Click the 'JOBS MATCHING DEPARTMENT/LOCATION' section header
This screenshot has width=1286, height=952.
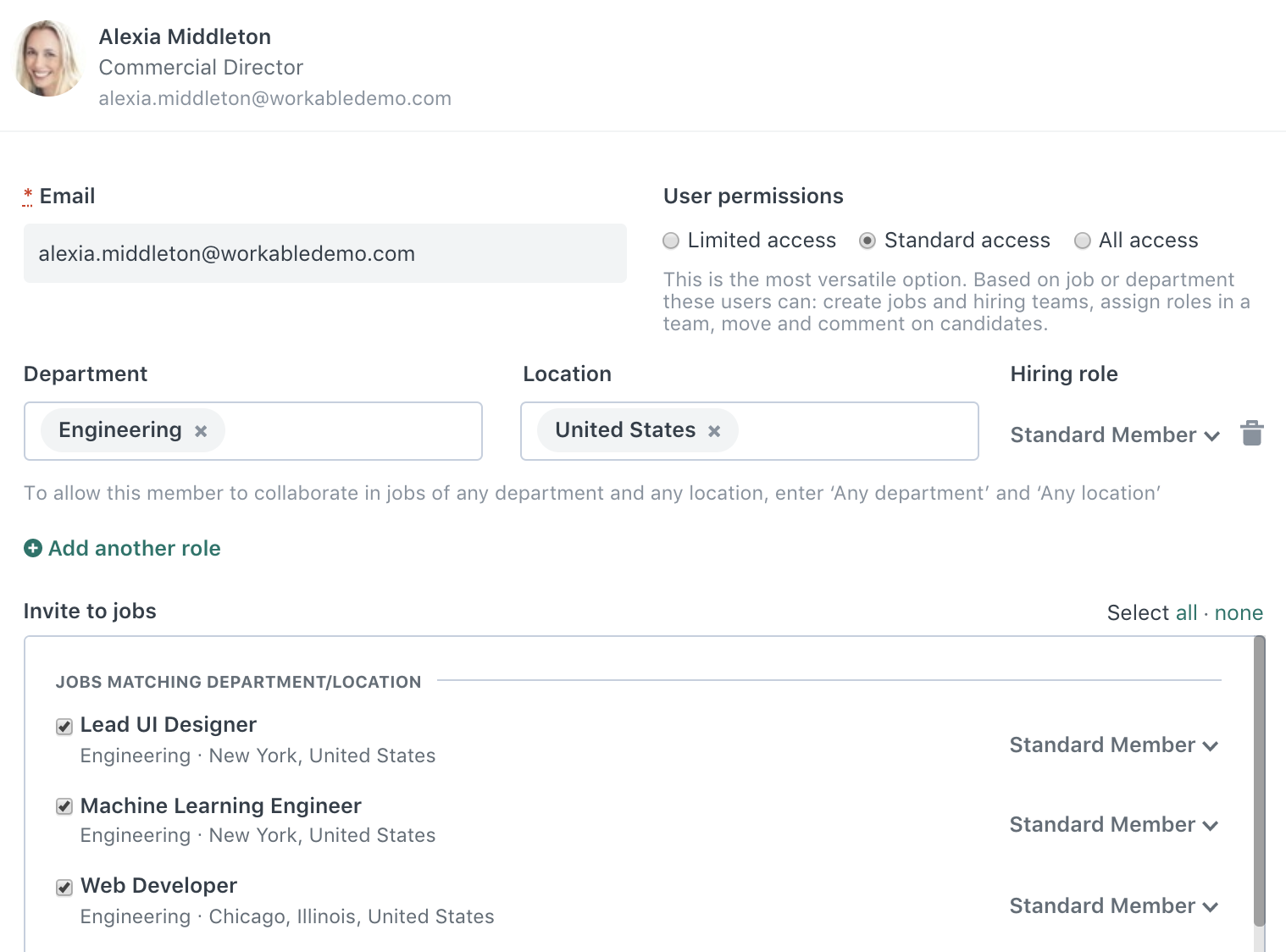pos(239,682)
